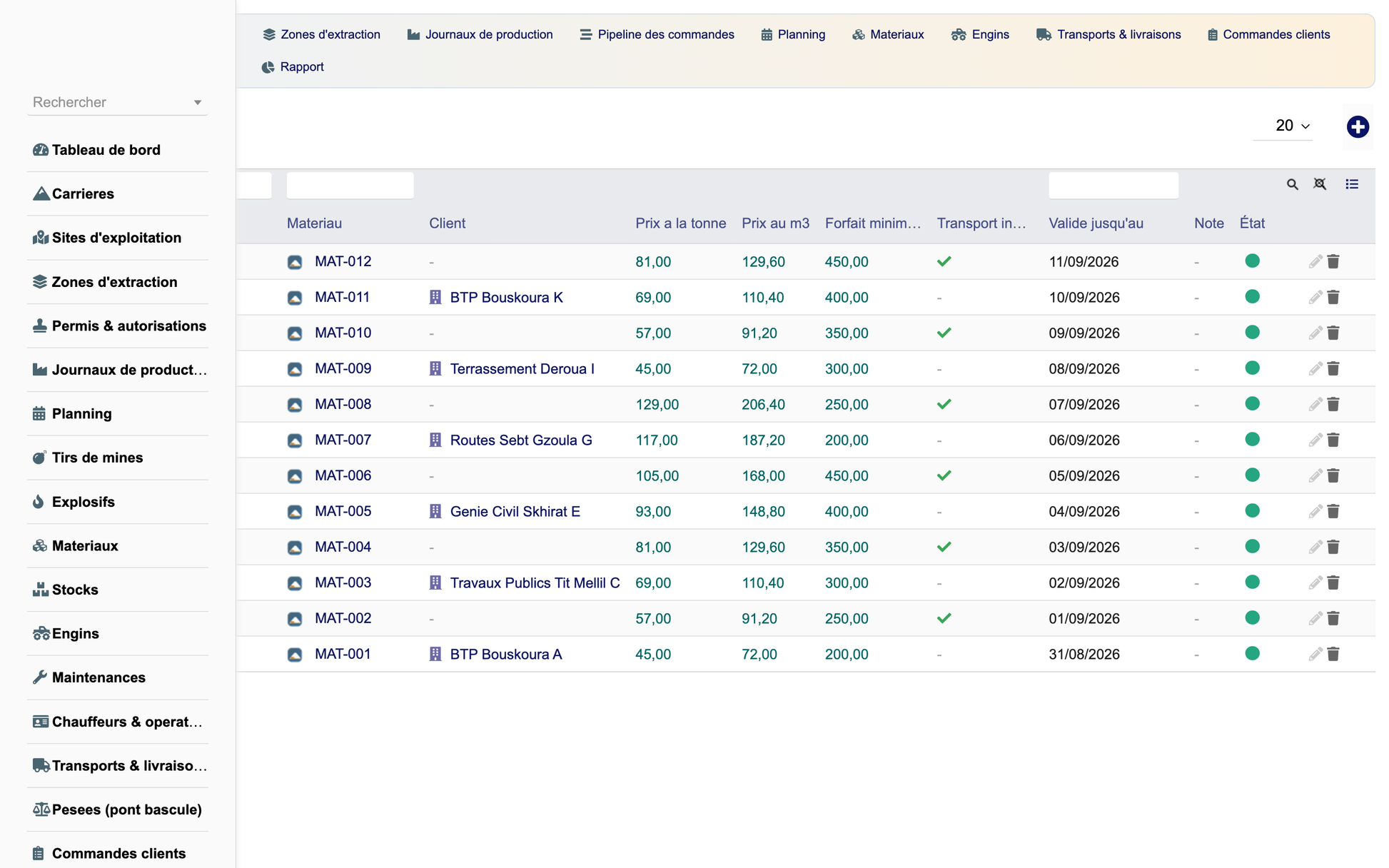Open the MAT-006 material link
1389x868 pixels.
click(x=343, y=476)
